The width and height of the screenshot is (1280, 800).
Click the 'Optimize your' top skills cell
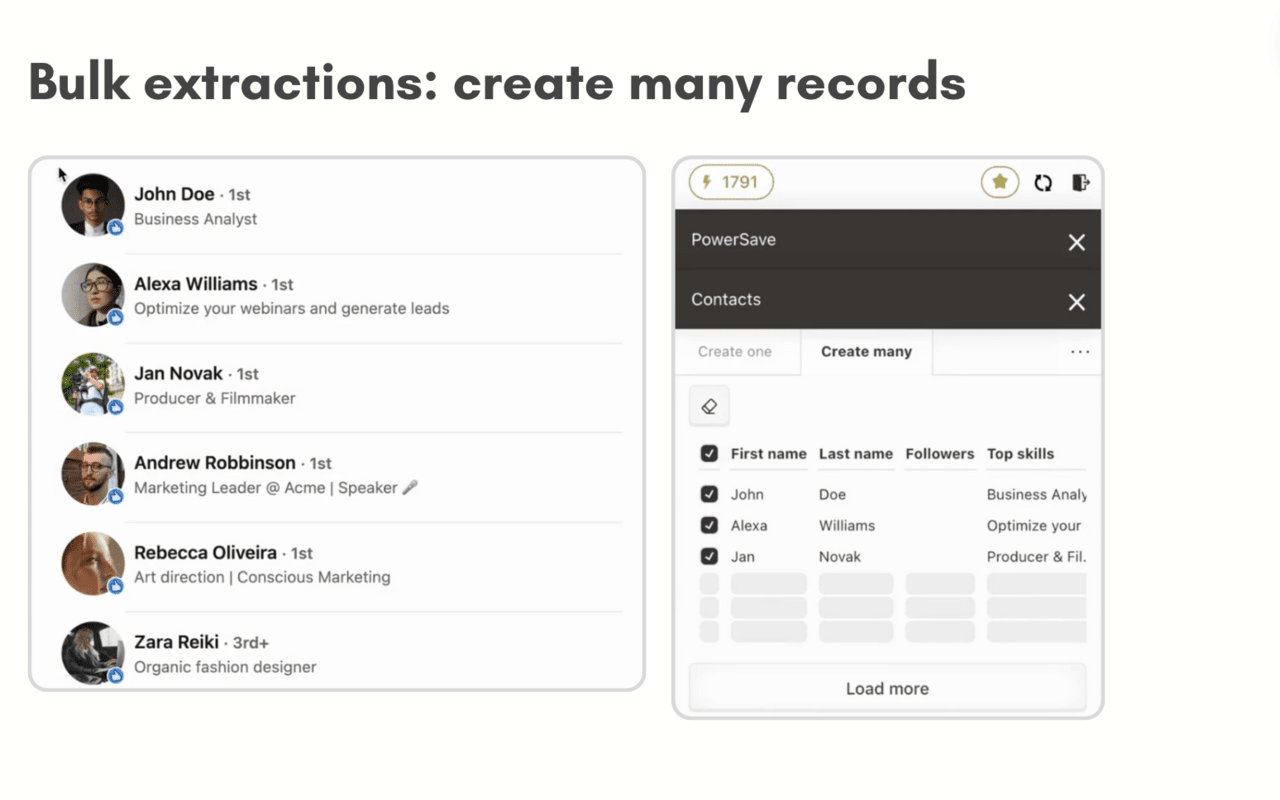coord(1034,525)
